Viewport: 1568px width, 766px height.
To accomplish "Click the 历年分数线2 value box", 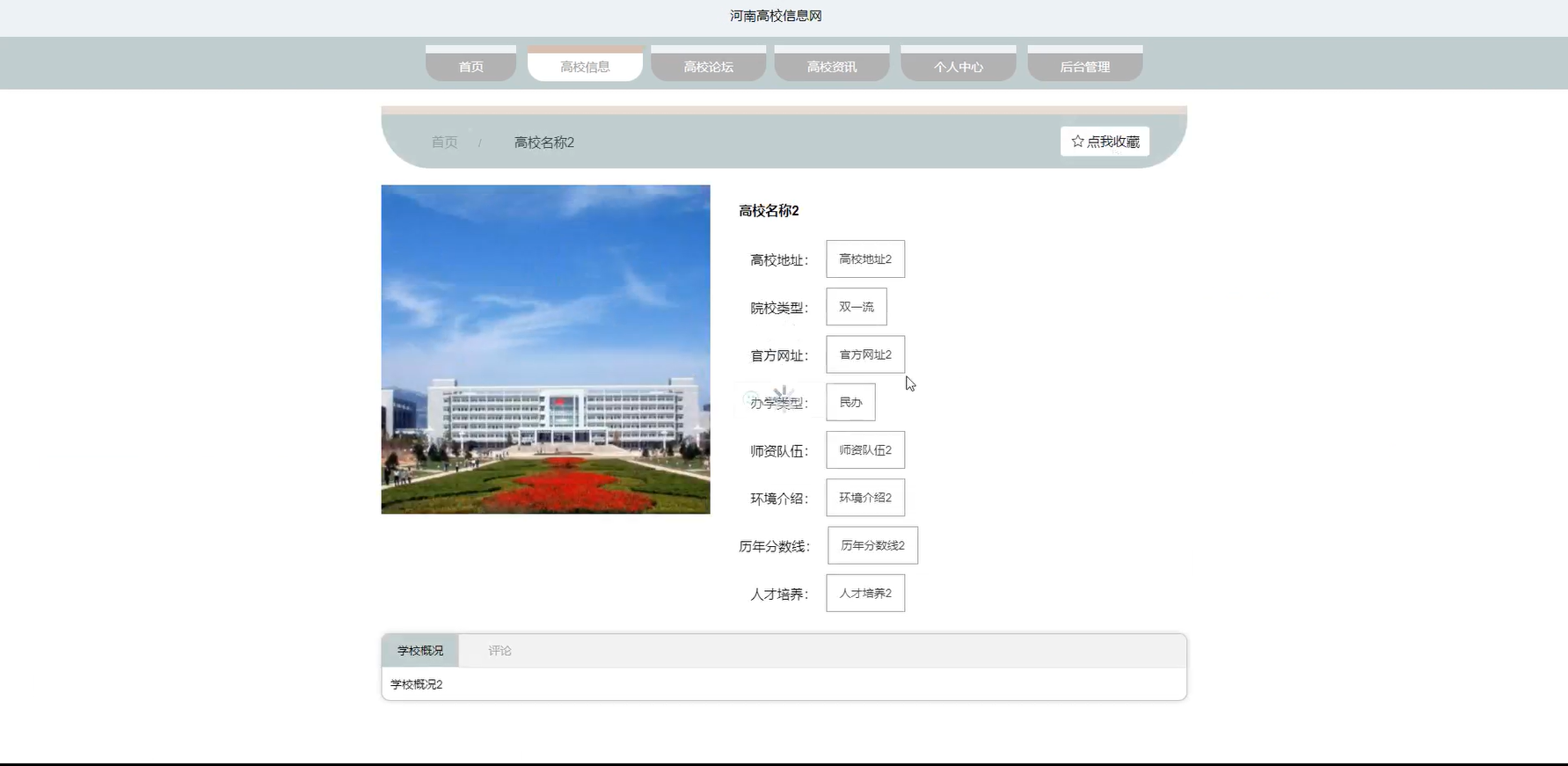I will click(872, 545).
